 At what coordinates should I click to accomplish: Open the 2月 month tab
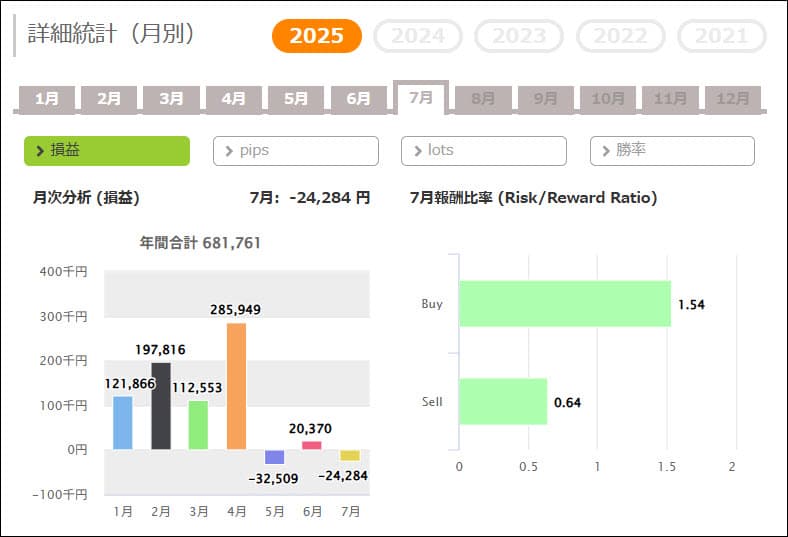pyautogui.click(x=109, y=99)
